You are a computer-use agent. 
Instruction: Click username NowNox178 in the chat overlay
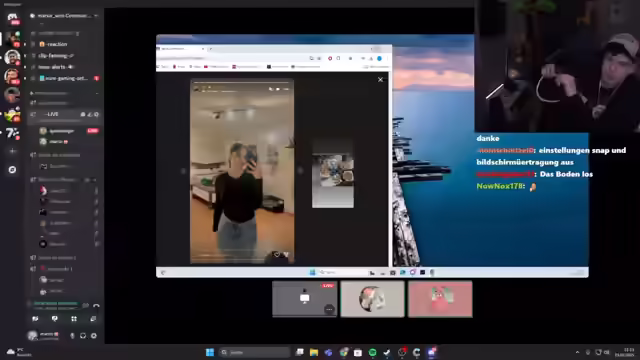pos(500,186)
